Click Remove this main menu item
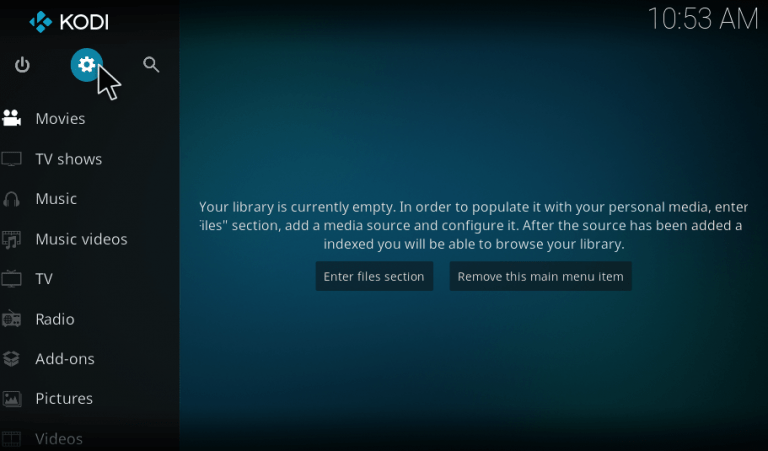The height and width of the screenshot is (451, 768). [x=540, y=277]
